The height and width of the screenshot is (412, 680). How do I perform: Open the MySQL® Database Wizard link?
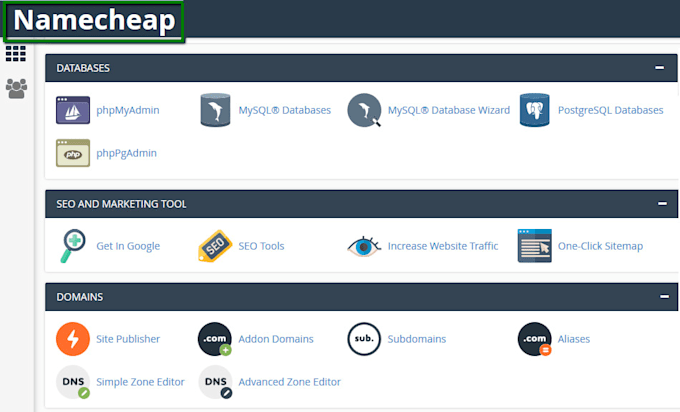pos(449,110)
